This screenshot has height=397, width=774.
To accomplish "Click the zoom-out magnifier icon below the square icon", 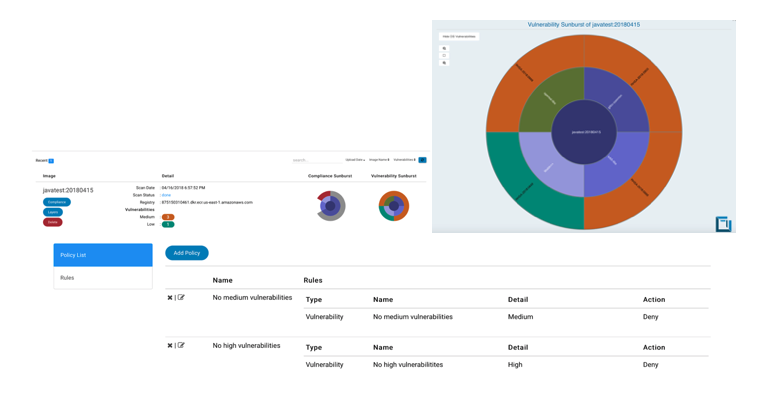I will 444,63.
